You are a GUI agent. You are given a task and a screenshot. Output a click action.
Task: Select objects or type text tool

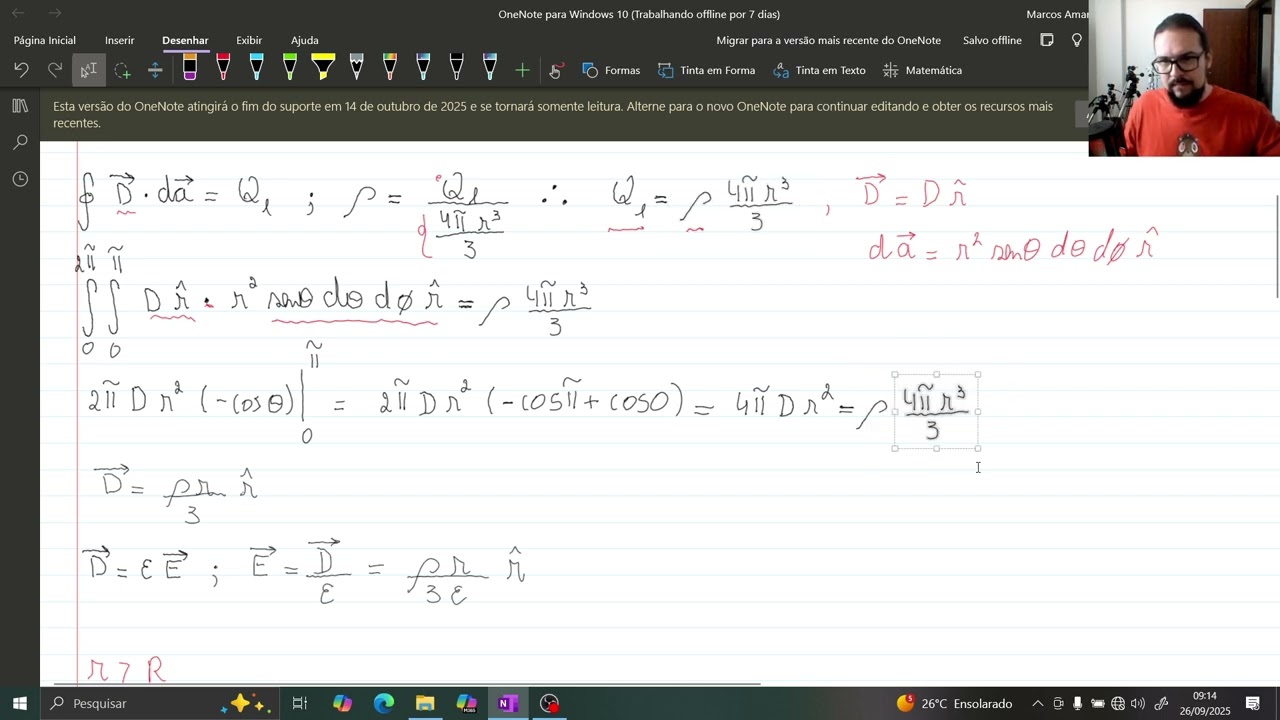click(x=88, y=70)
